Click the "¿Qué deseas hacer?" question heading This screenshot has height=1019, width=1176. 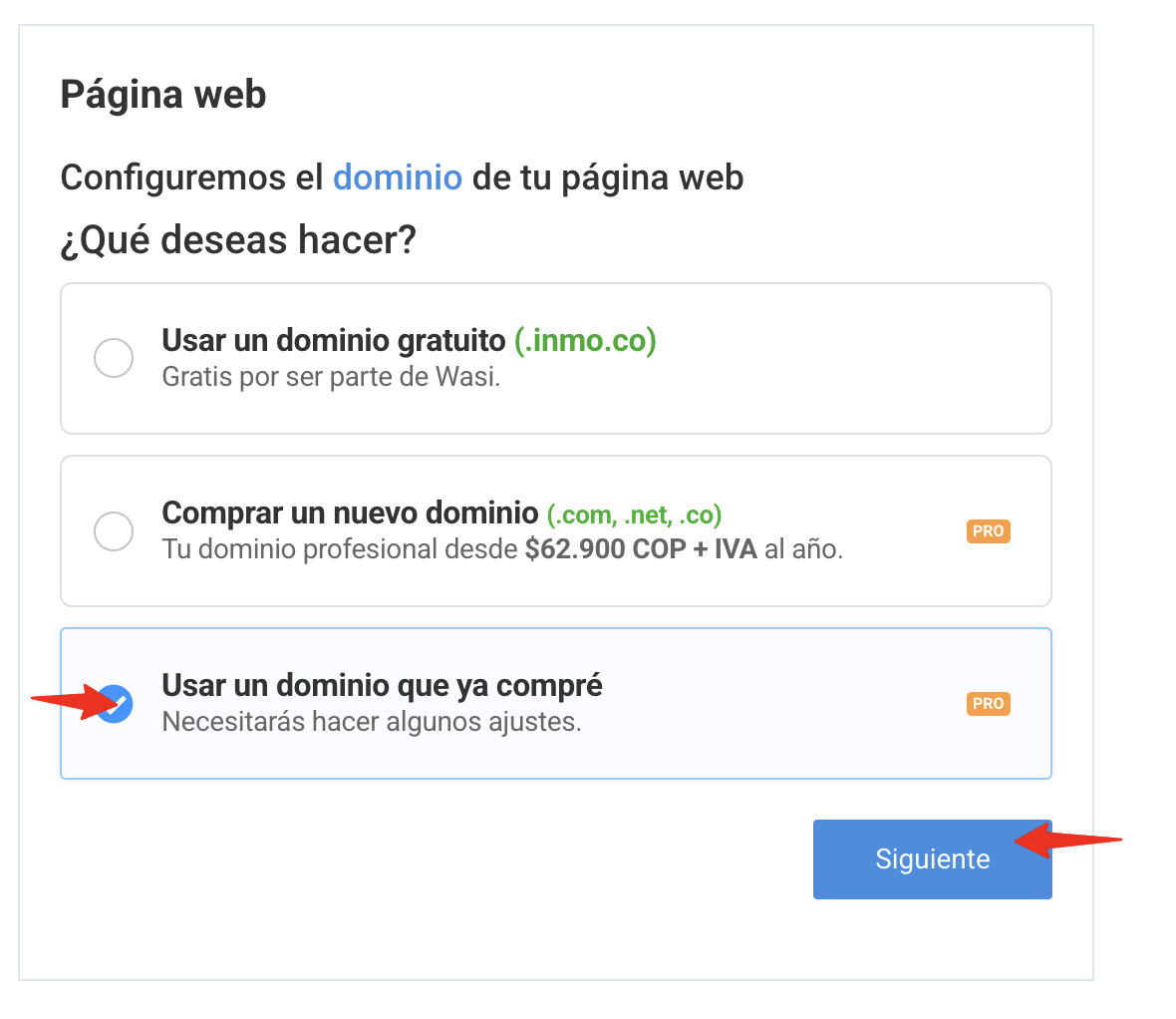pyautogui.click(x=238, y=240)
